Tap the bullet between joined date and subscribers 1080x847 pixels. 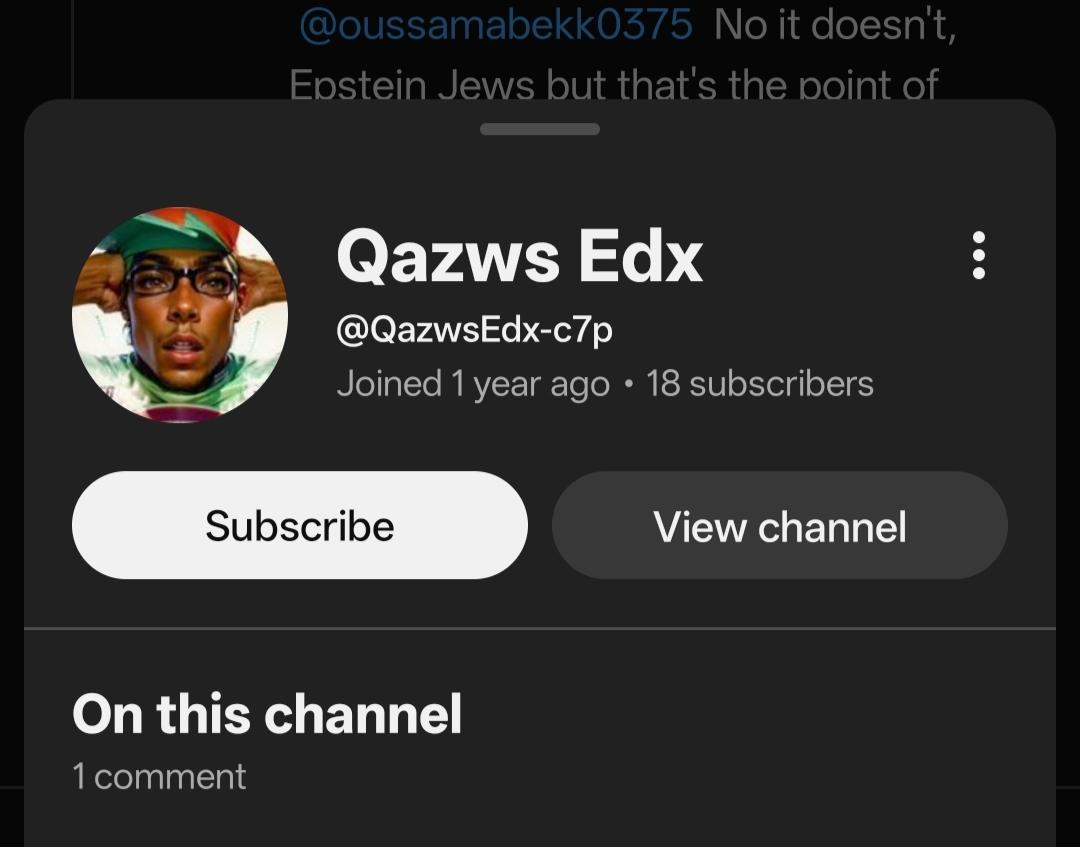point(627,385)
